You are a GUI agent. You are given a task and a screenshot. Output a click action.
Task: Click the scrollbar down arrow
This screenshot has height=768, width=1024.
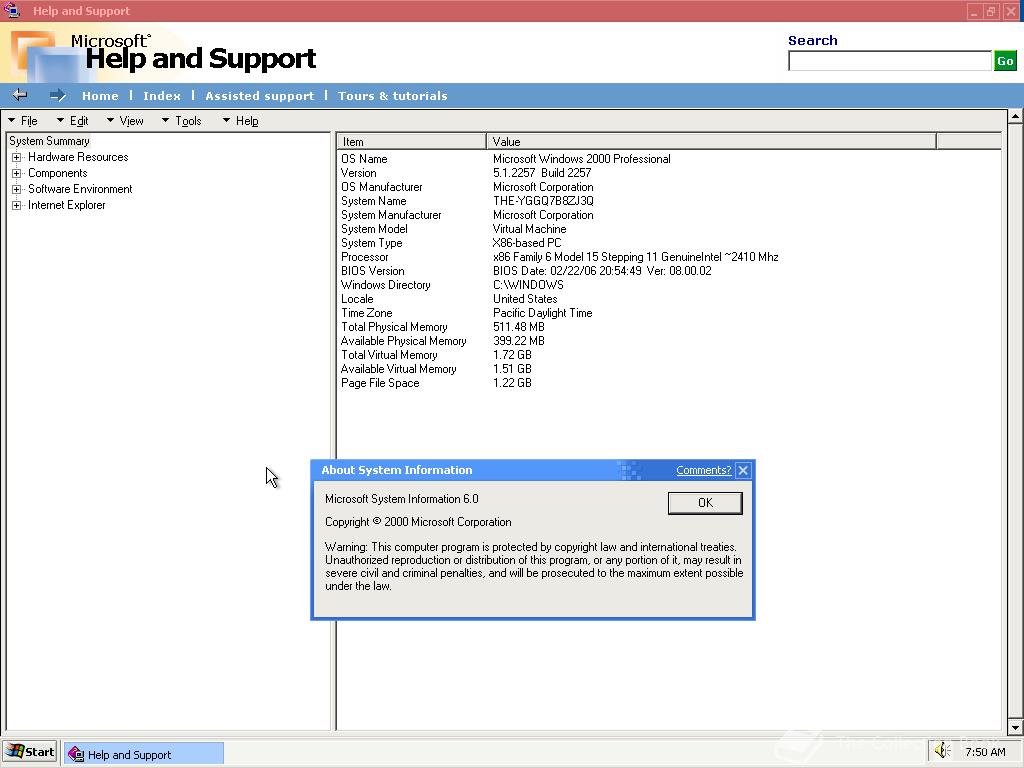[x=1015, y=727]
